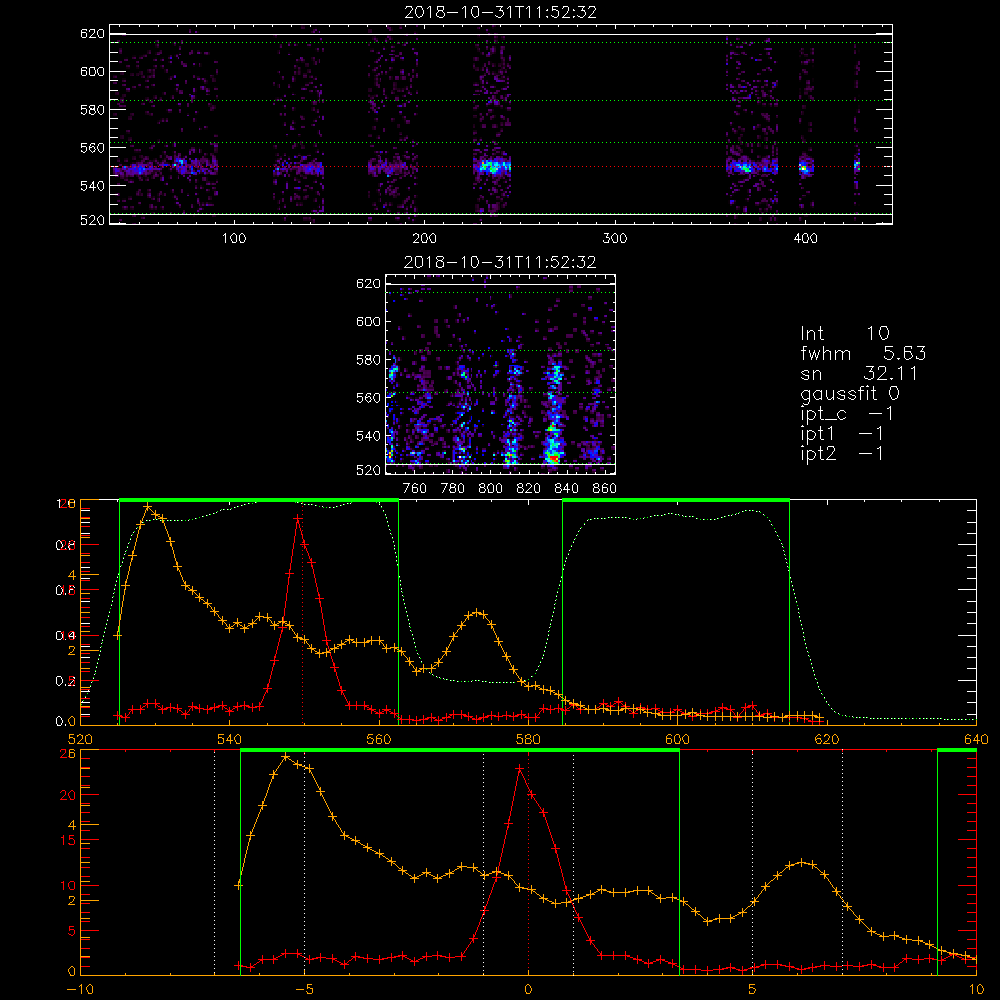Screen dimensions: 1000x1000
Task: Click red y-axis label 15 on bottom plot
Action: point(68,841)
